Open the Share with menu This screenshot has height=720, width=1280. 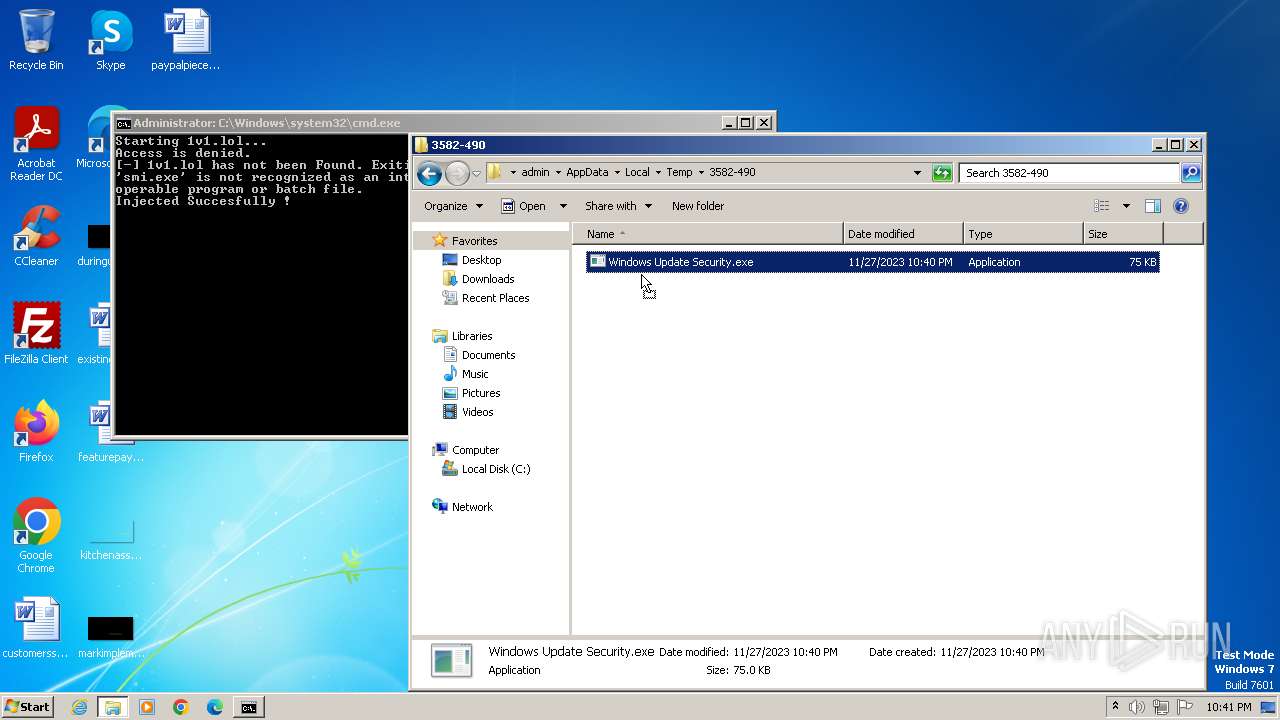(x=618, y=206)
